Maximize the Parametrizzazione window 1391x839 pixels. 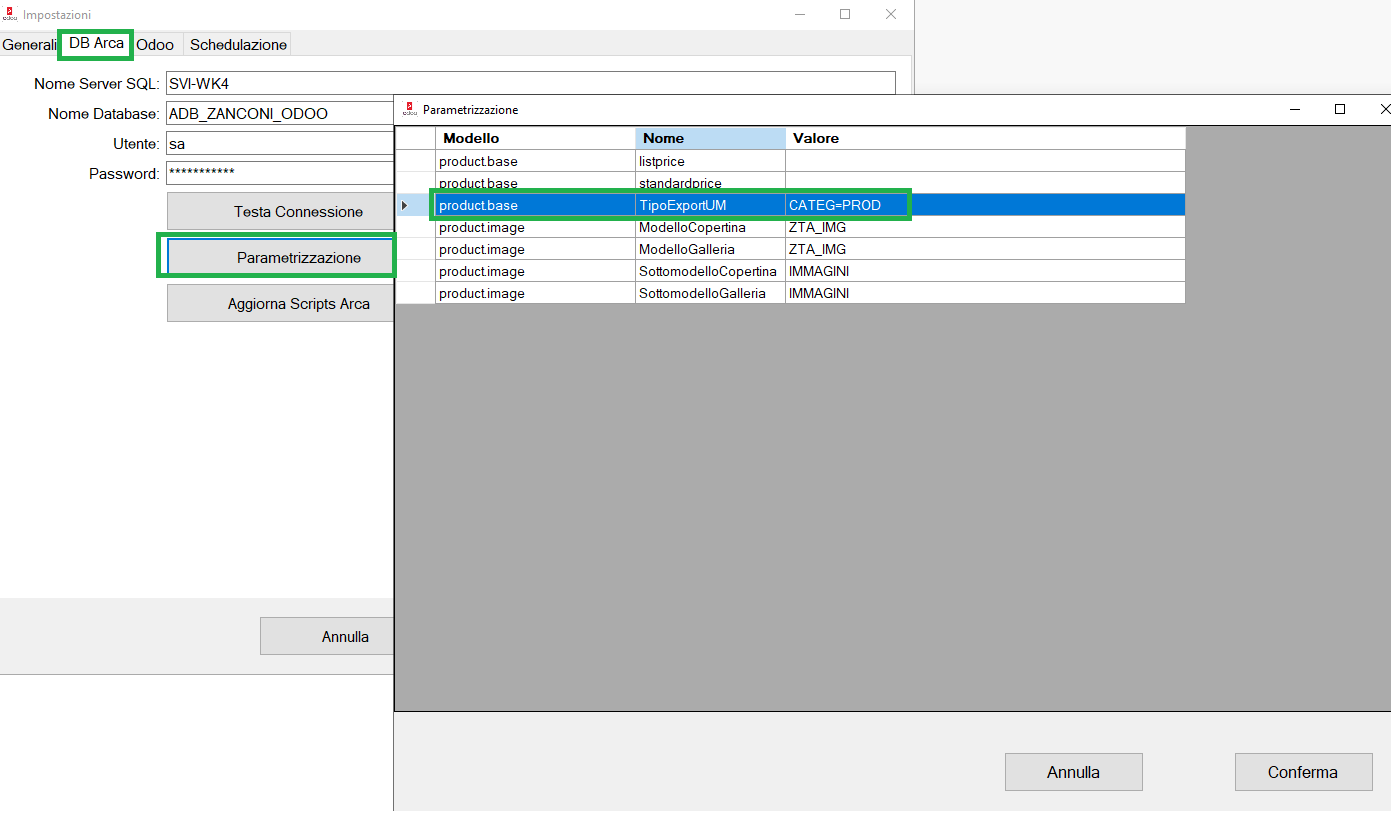click(x=1340, y=109)
